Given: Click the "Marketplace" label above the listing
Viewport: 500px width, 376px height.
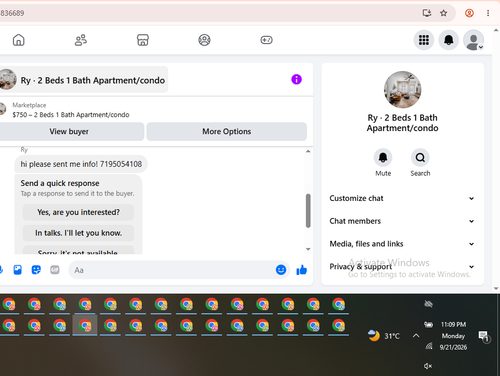Looking at the screenshot, I should [x=29, y=105].
